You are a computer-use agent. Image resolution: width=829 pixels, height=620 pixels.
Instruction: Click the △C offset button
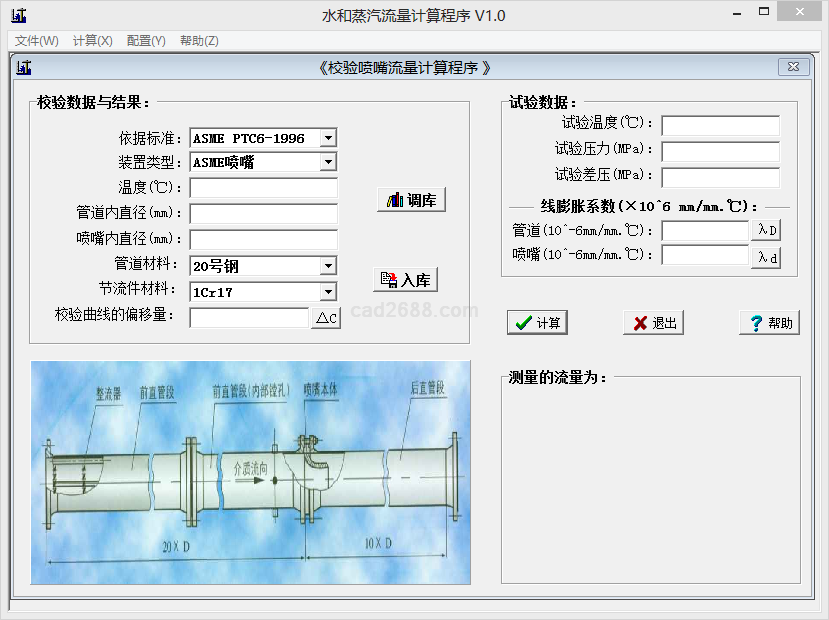coord(326,318)
